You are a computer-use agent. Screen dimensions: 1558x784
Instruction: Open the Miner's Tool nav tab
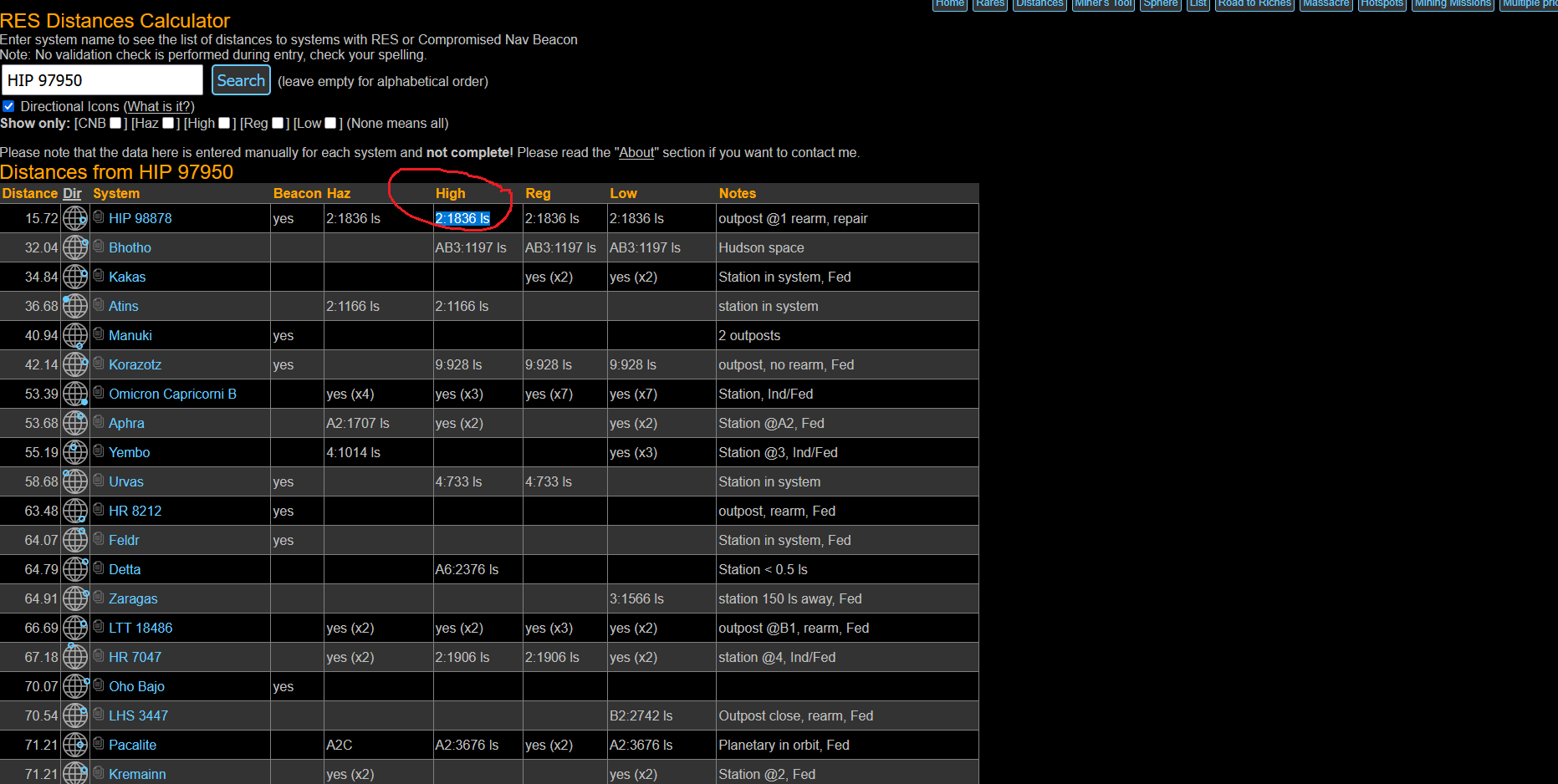(x=1103, y=4)
